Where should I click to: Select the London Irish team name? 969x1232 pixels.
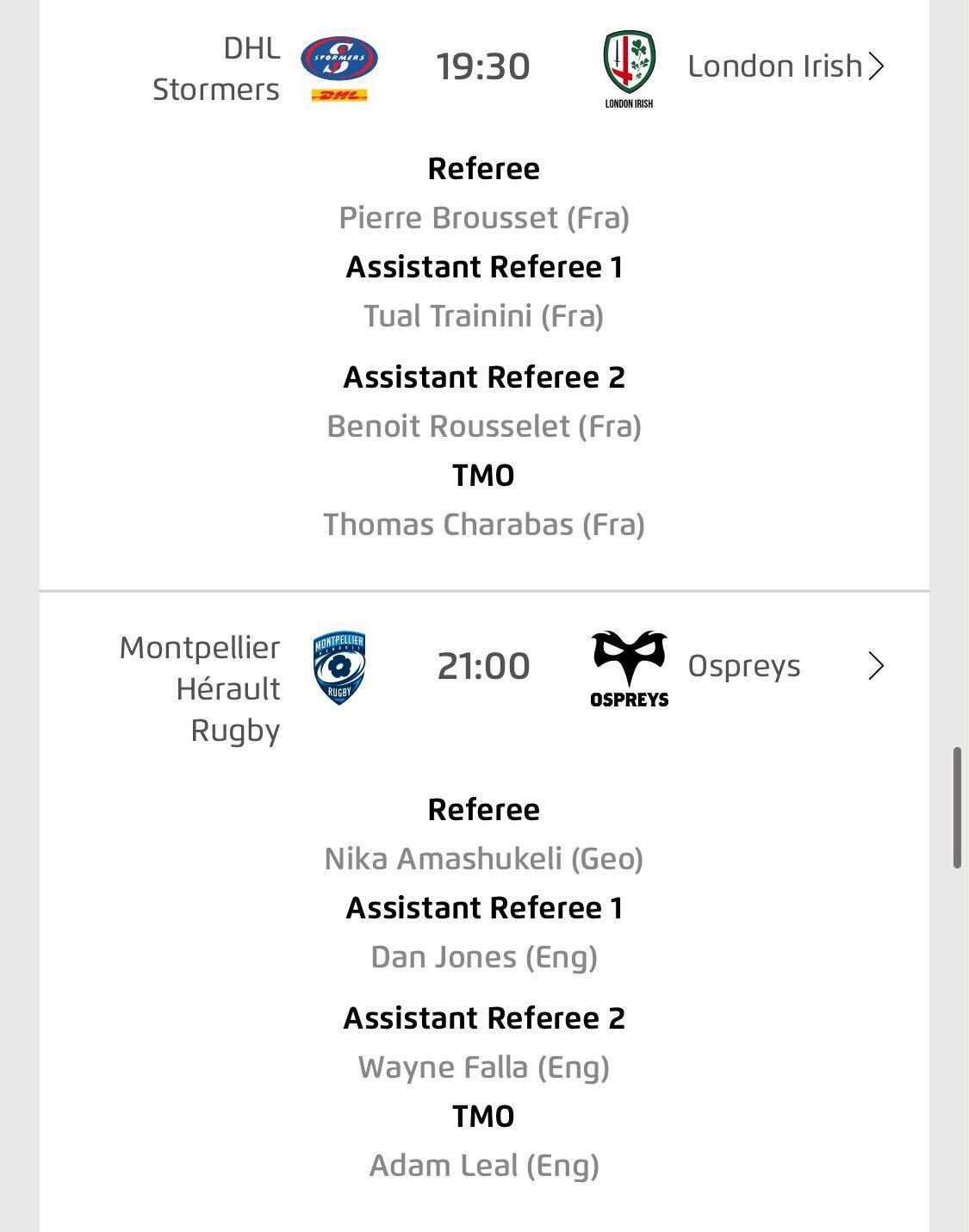pos(774,66)
